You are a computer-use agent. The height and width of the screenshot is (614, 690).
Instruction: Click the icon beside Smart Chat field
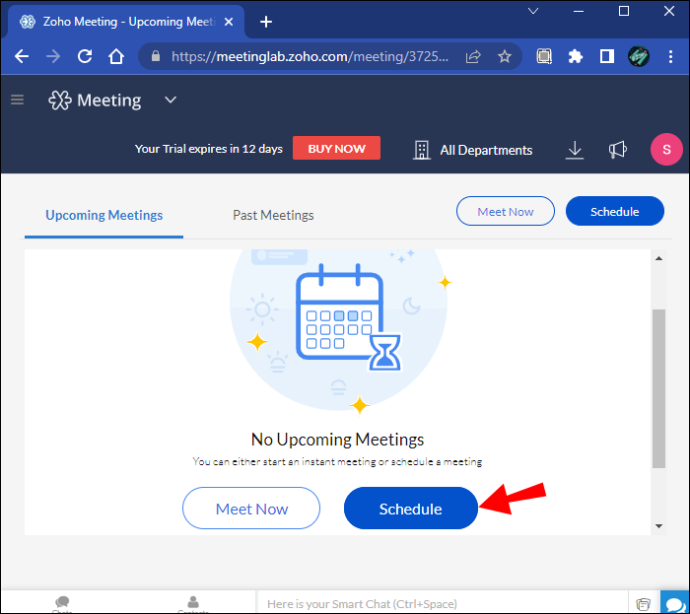click(x=643, y=603)
